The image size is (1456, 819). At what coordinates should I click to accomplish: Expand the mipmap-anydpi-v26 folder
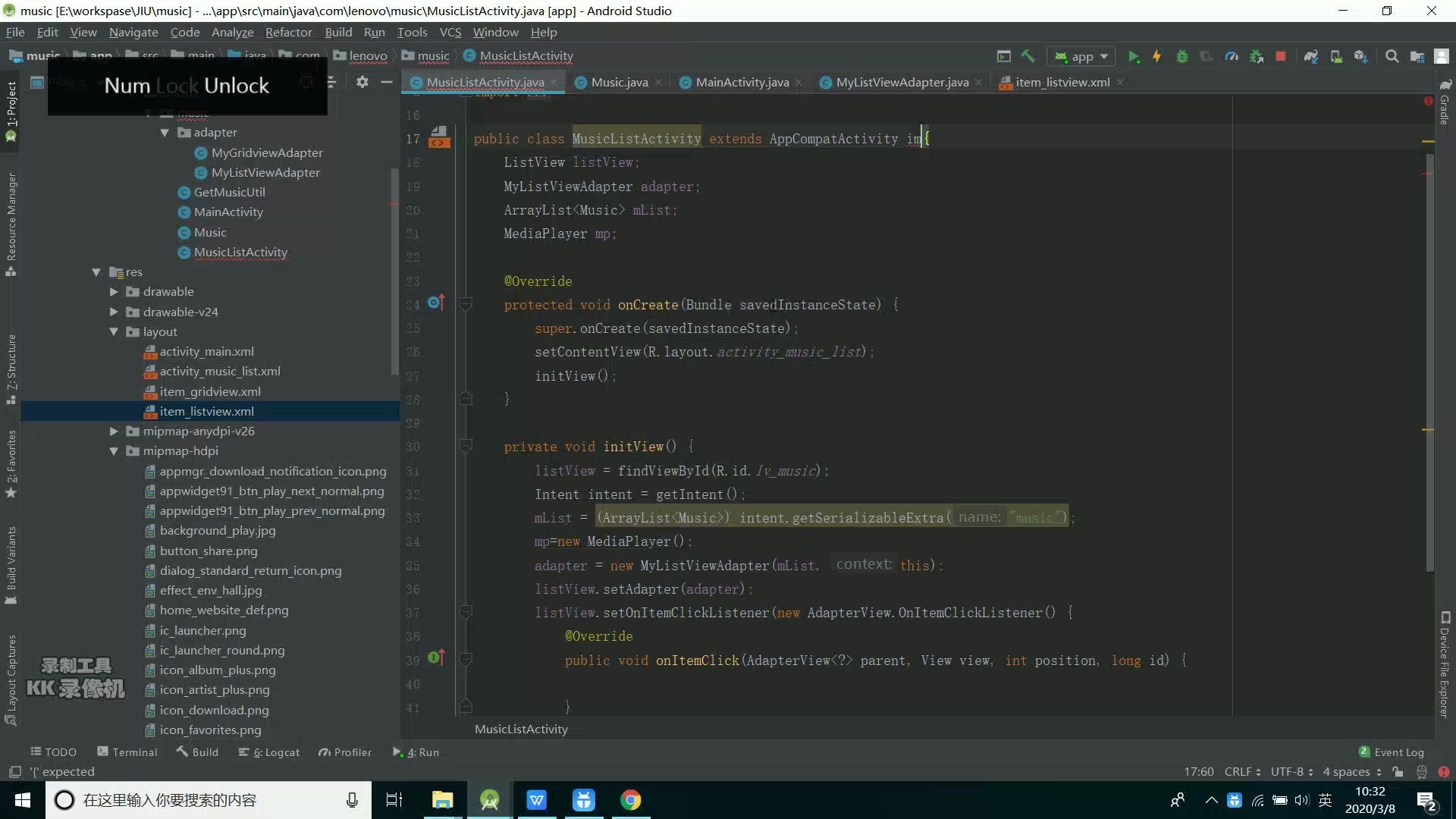[114, 431]
